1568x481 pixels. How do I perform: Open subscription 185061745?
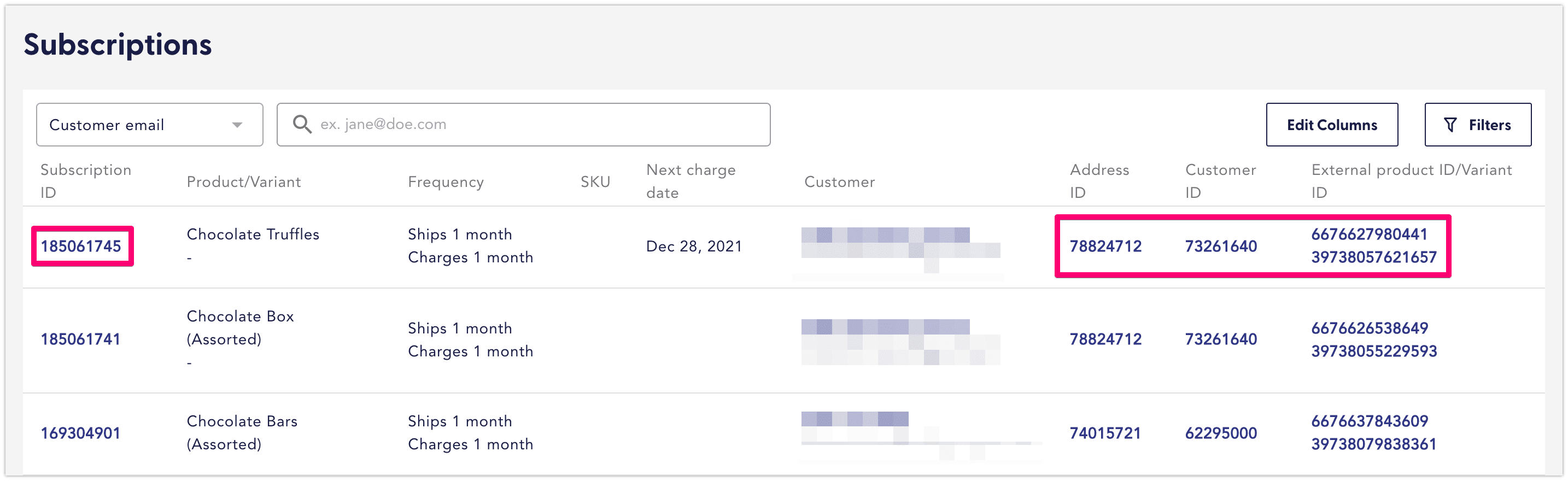click(x=81, y=246)
